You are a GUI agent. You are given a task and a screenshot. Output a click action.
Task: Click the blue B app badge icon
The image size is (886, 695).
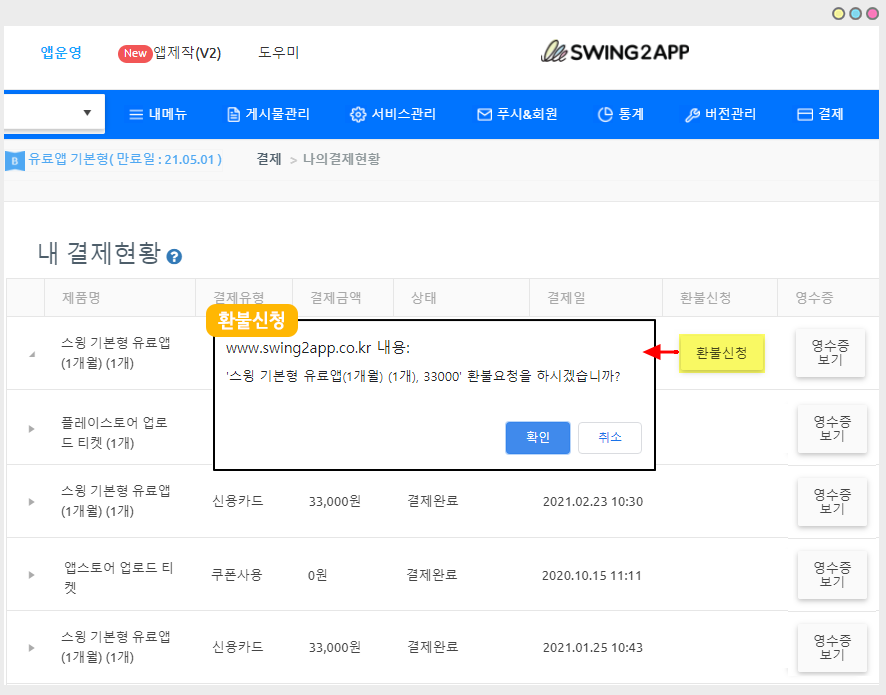pyautogui.click(x=14, y=160)
